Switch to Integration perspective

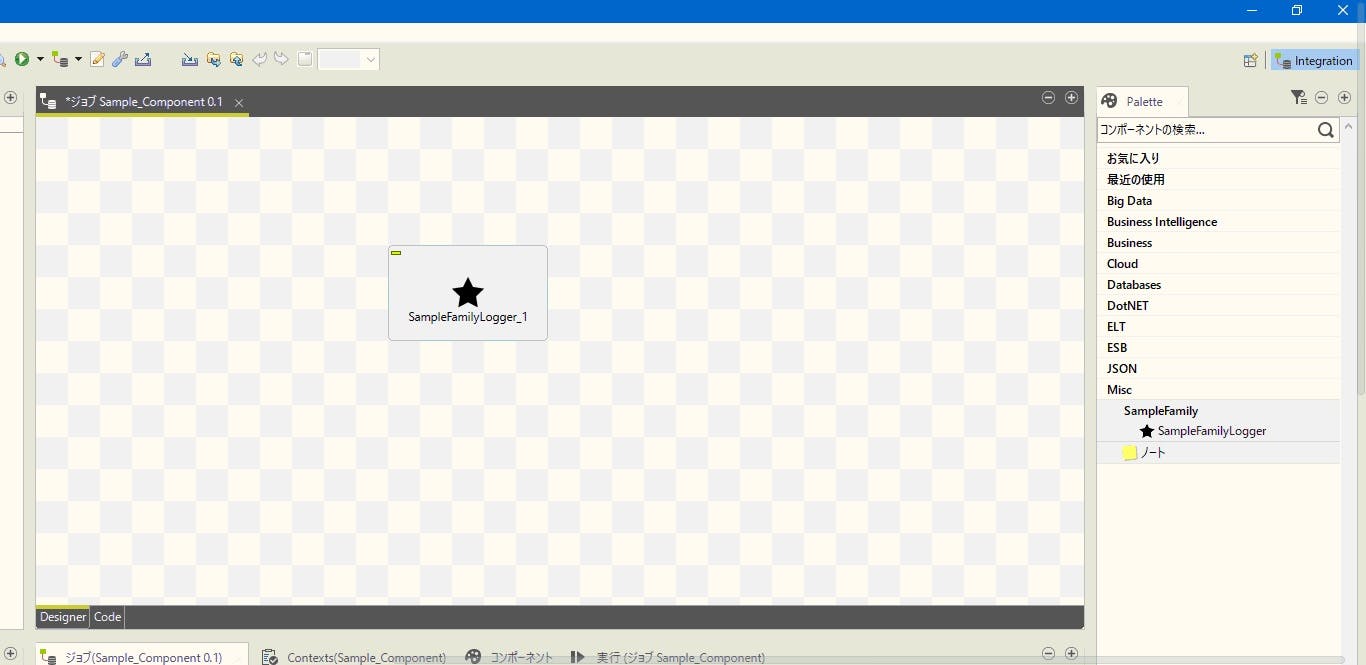pos(1313,61)
